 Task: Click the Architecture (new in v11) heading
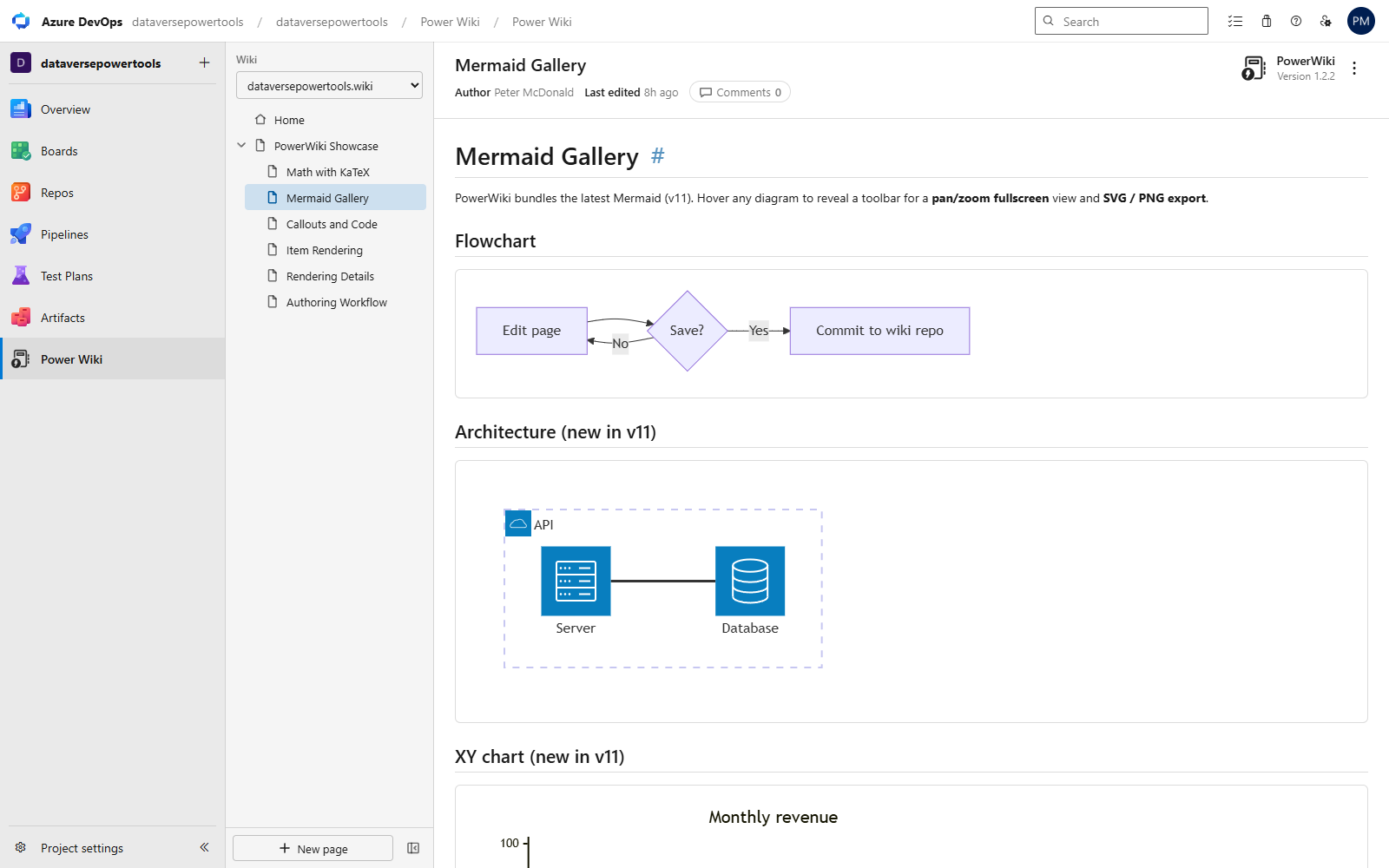click(x=556, y=432)
